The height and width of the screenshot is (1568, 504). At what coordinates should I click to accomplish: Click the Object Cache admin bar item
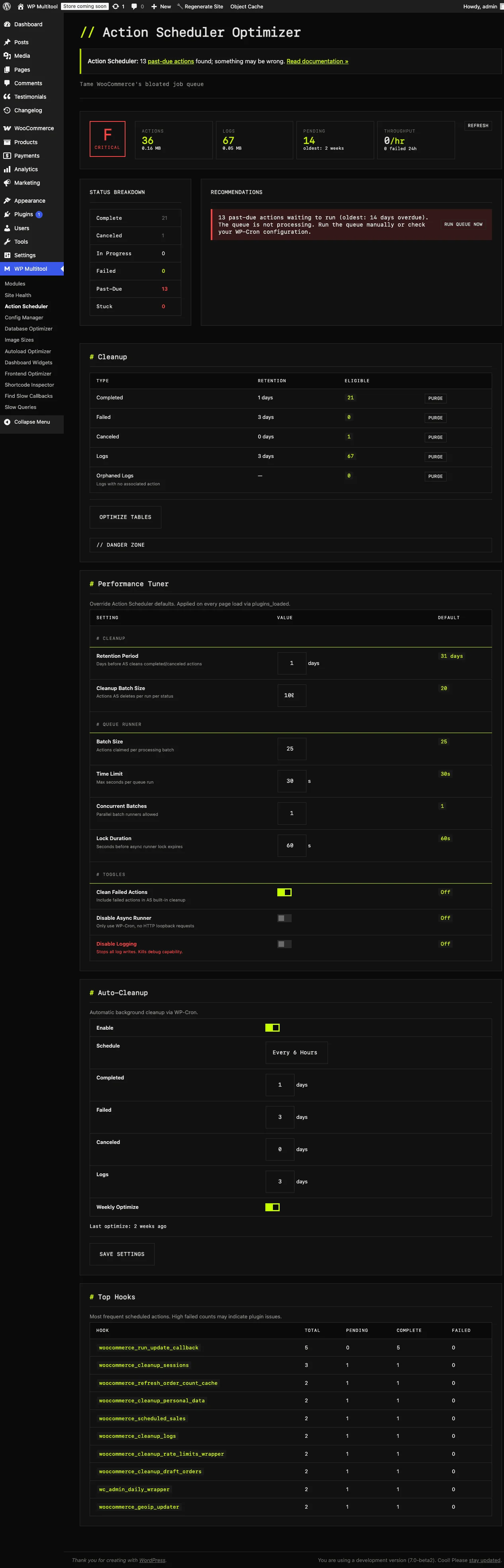(247, 6)
